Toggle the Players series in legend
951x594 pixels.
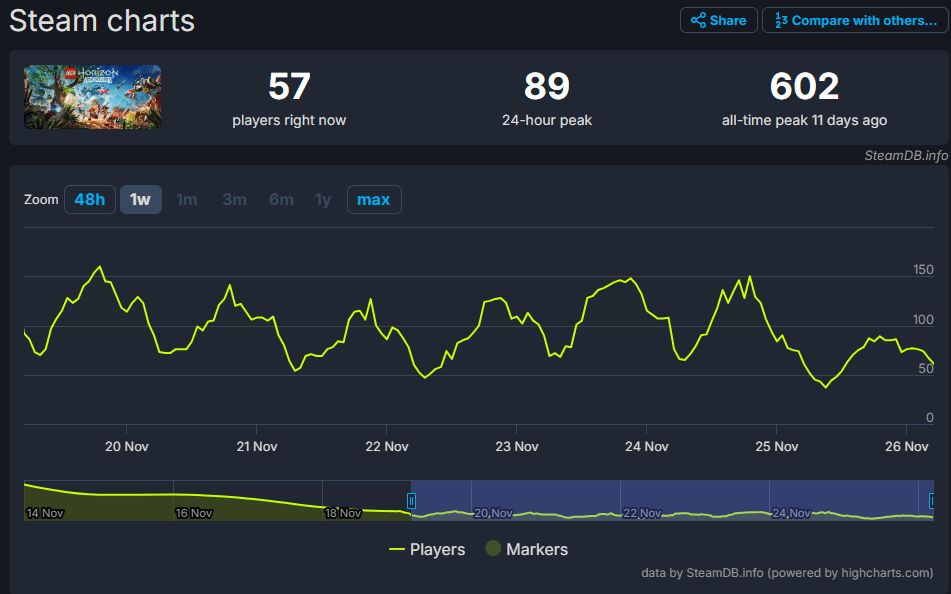pyautogui.click(x=427, y=549)
